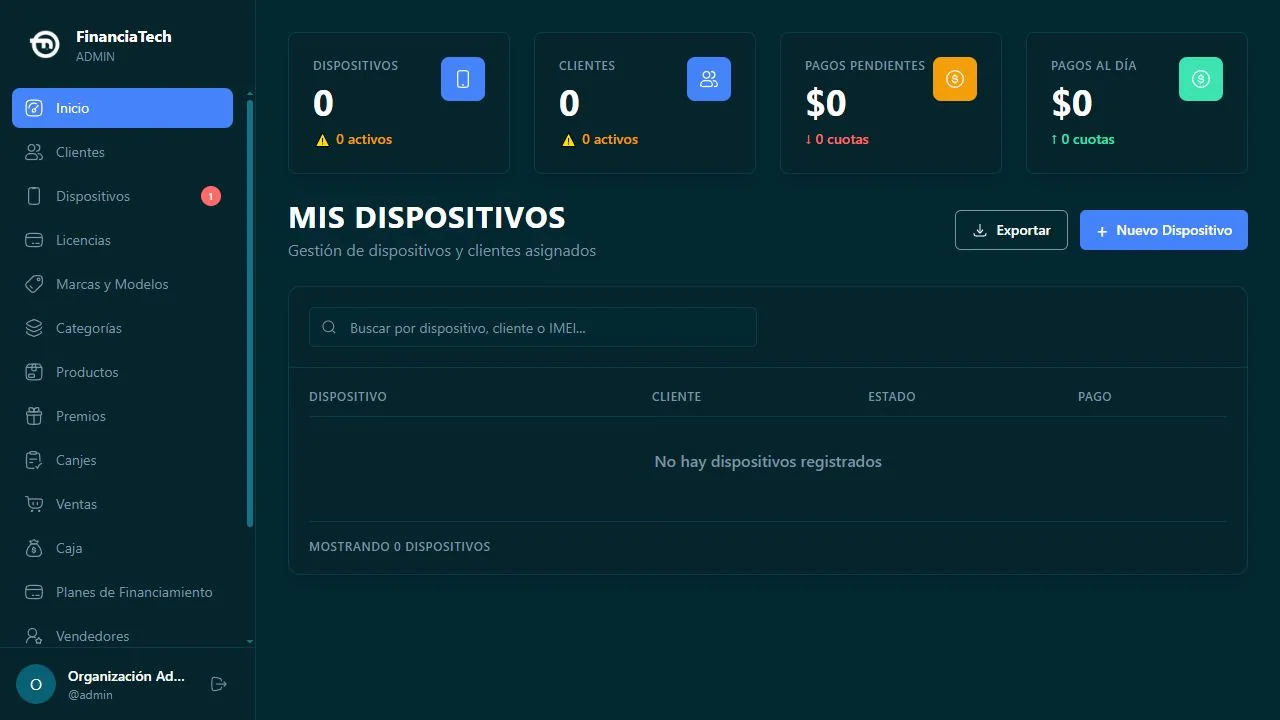
Task: Navigate to Marcas y Modelos
Action: pos(122,284)
